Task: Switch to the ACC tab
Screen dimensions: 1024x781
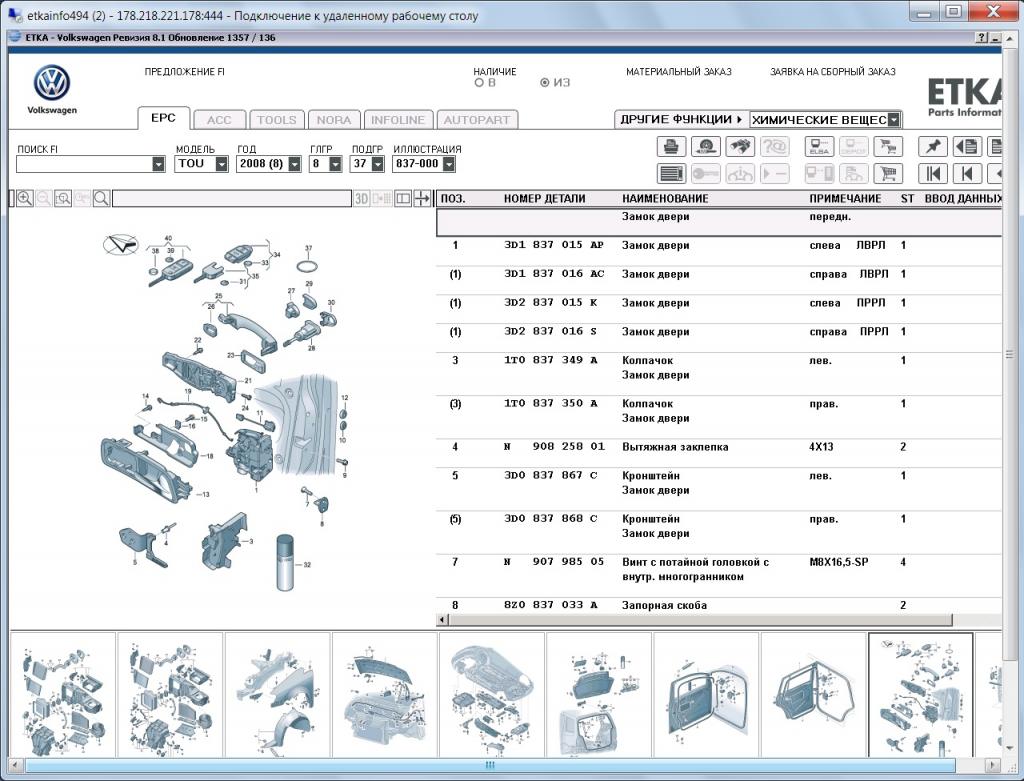Action: [x=219, y=120]
